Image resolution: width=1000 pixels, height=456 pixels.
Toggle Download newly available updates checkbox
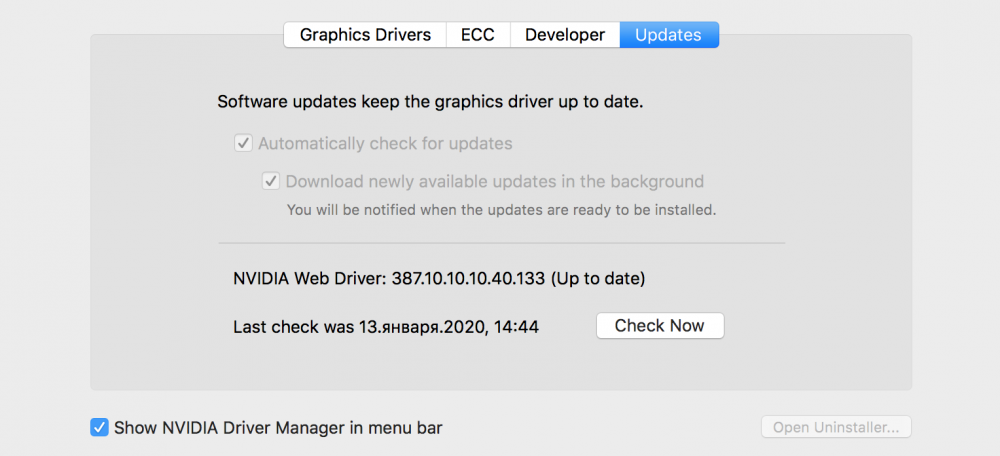[x=271, y=181]
